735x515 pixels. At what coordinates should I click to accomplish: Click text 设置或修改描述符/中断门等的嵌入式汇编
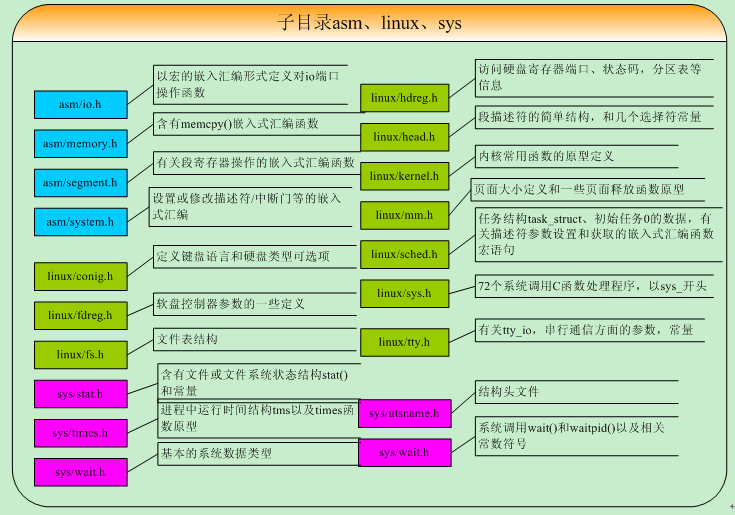247,206
